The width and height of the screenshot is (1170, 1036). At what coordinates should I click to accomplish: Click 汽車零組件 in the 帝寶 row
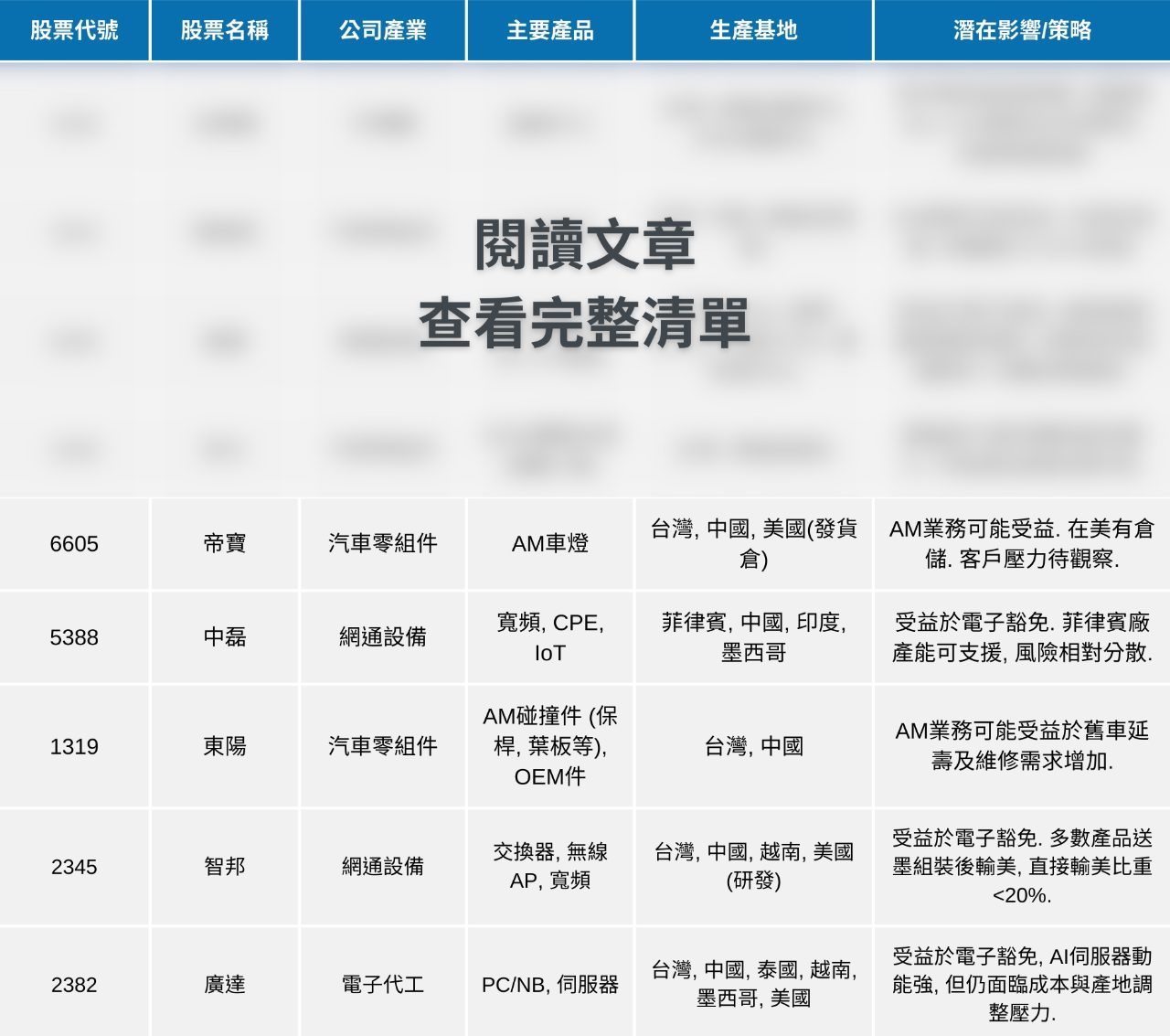click(383, 544)
